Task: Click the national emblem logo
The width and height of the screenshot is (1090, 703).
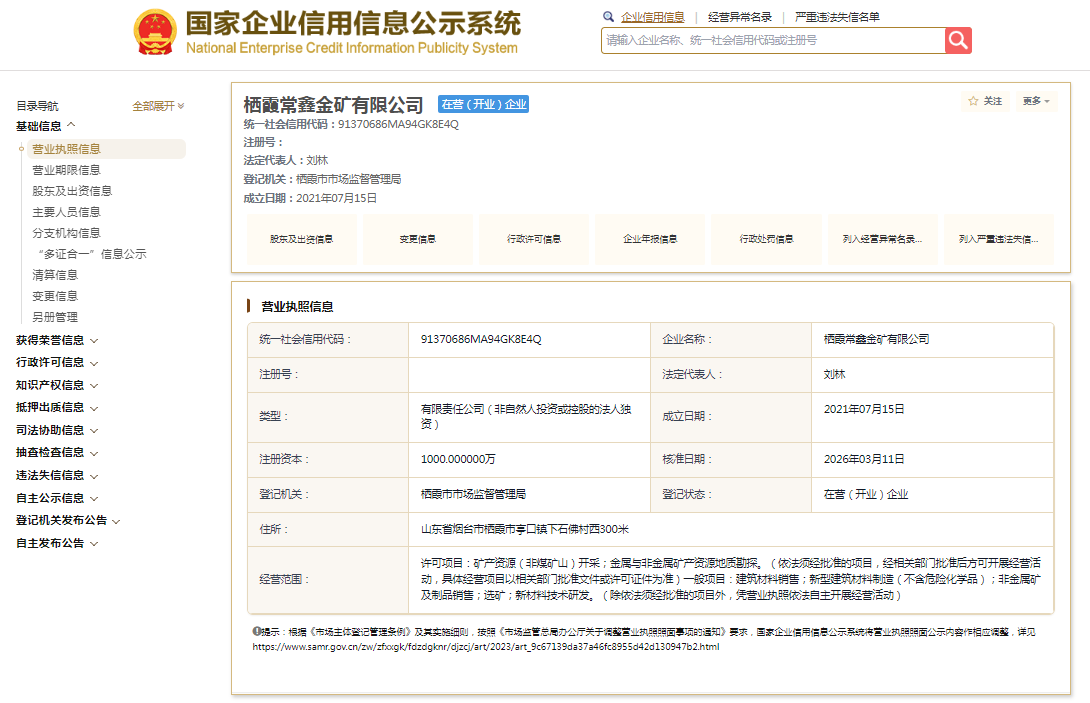Action: coord(154,33)
